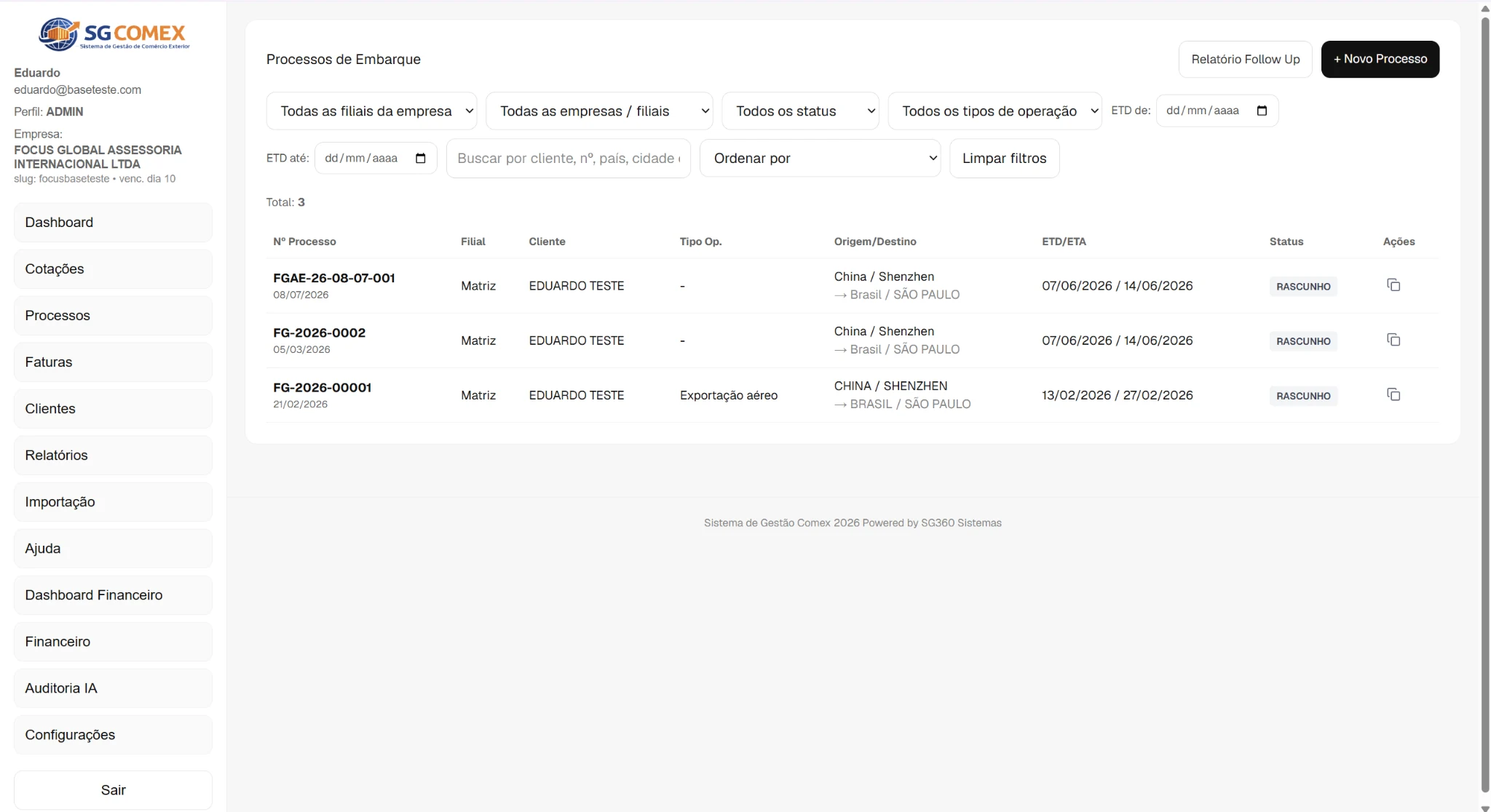
Task: Expand Todas as filiais da empresa dropdown
Action: click(x=371, y=111)
